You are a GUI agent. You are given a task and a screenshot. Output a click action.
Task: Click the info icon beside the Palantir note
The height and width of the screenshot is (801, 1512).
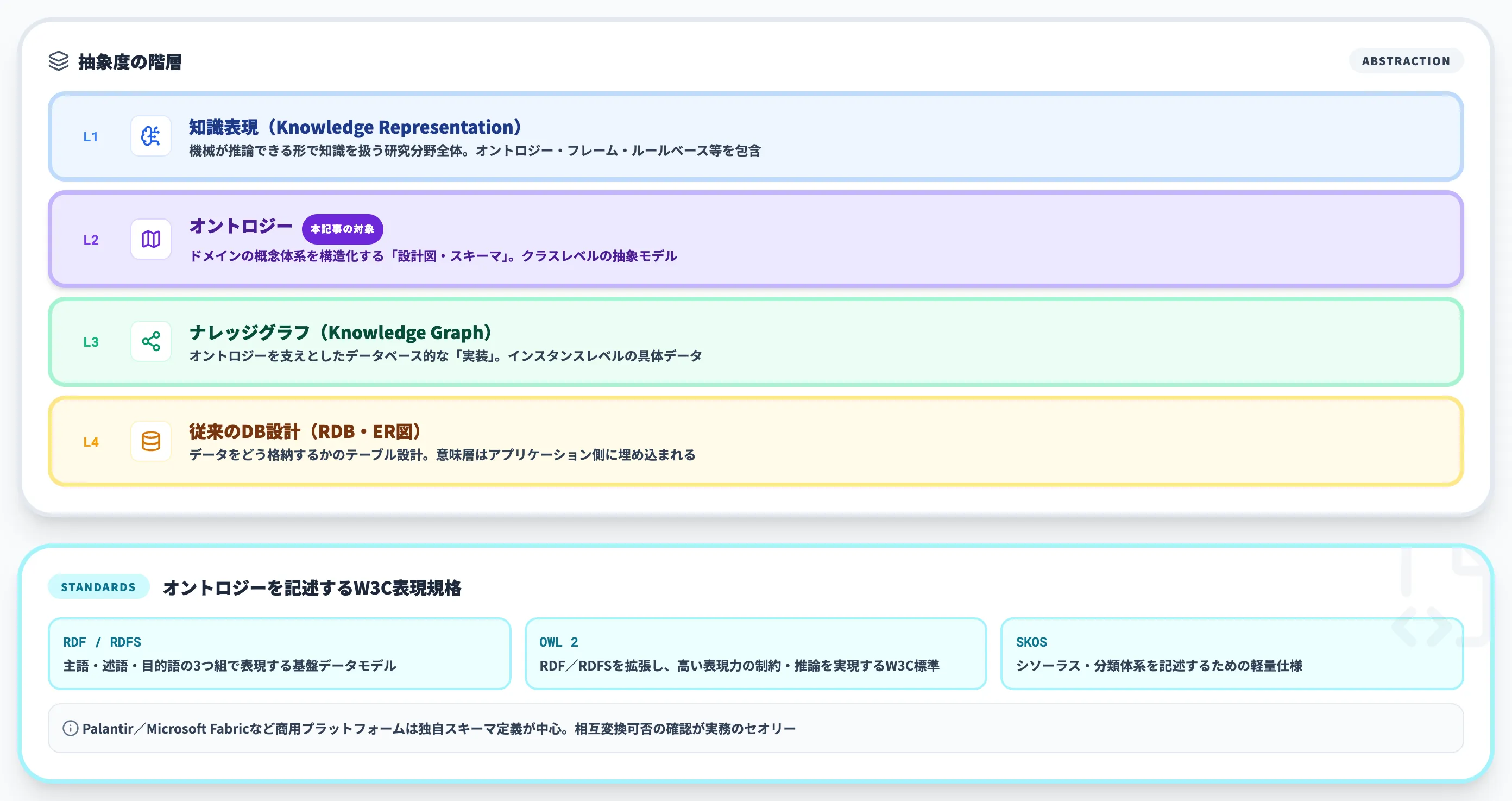[71, 728]
